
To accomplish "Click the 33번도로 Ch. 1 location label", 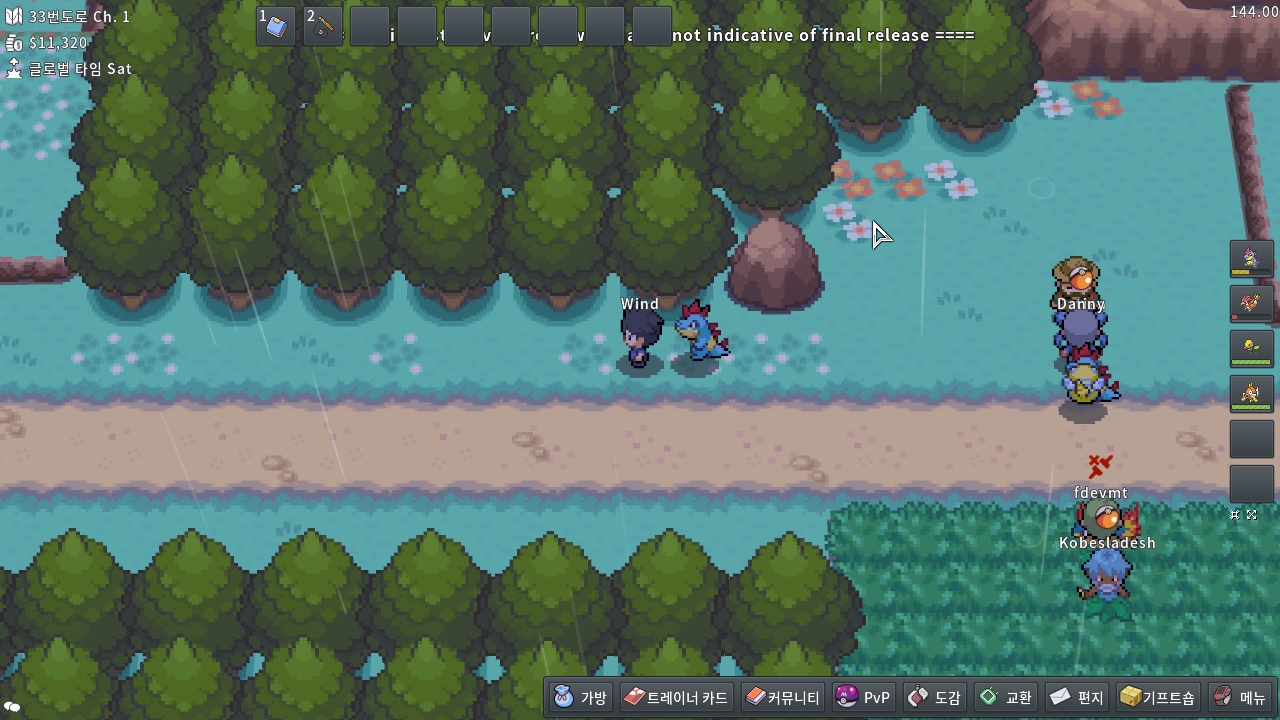I will (x=78, y=17).
